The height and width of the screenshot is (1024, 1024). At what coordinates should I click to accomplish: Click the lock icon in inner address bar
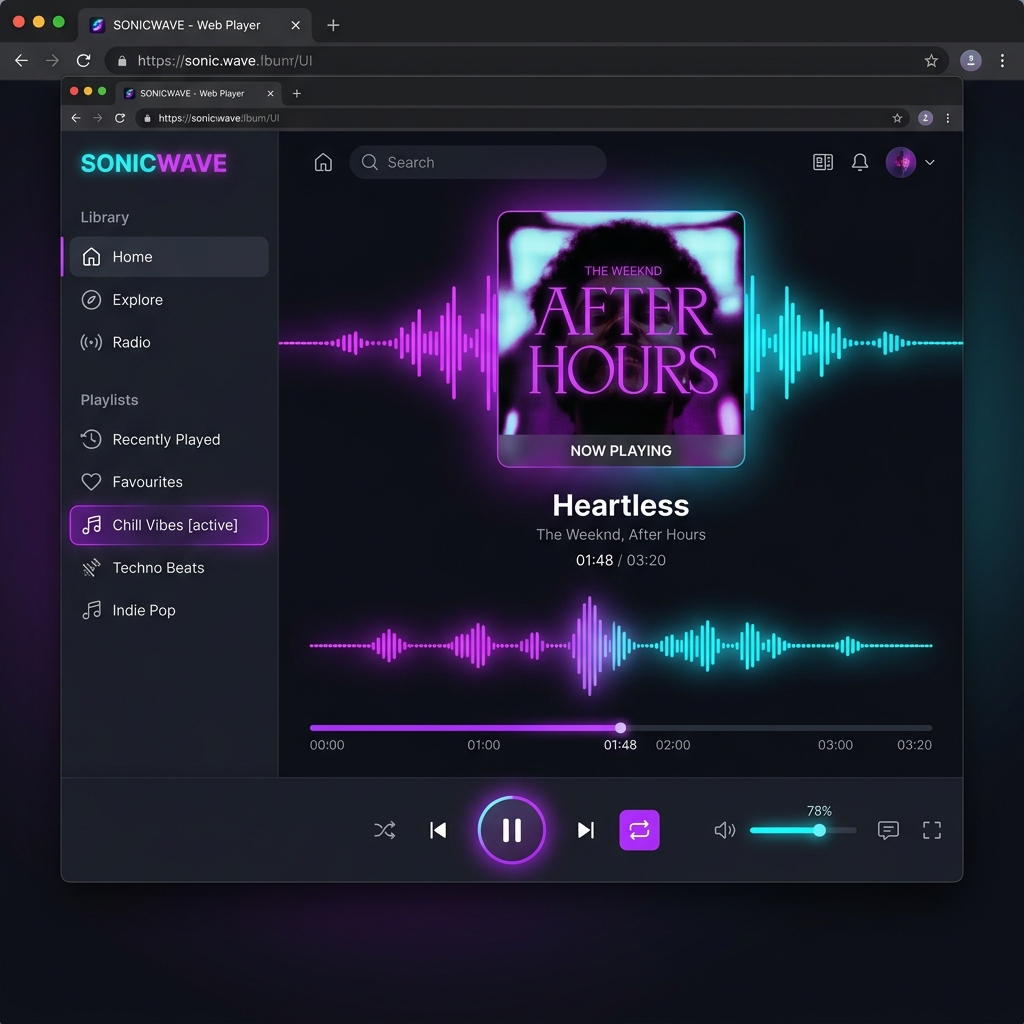click(147, 118)
